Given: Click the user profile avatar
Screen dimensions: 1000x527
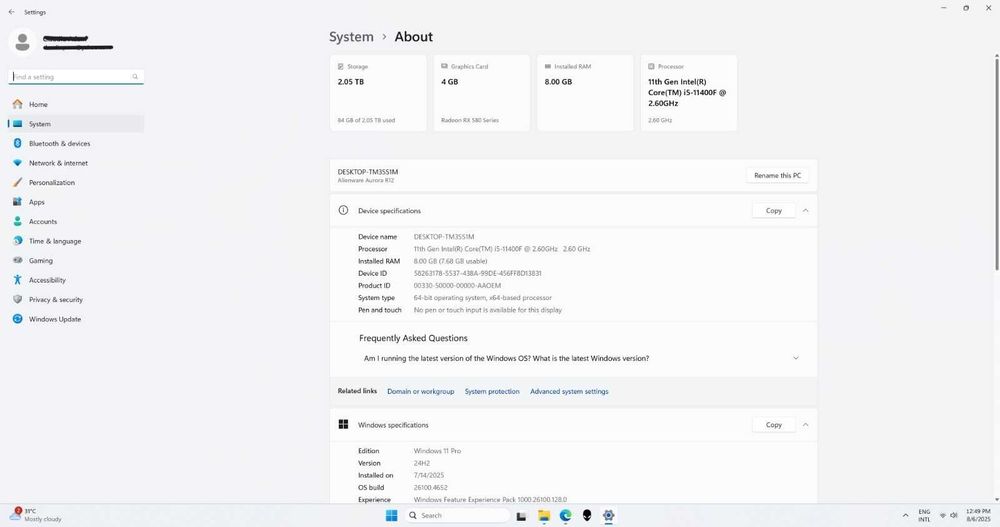Looking at the screenshot, I should 22,42.
